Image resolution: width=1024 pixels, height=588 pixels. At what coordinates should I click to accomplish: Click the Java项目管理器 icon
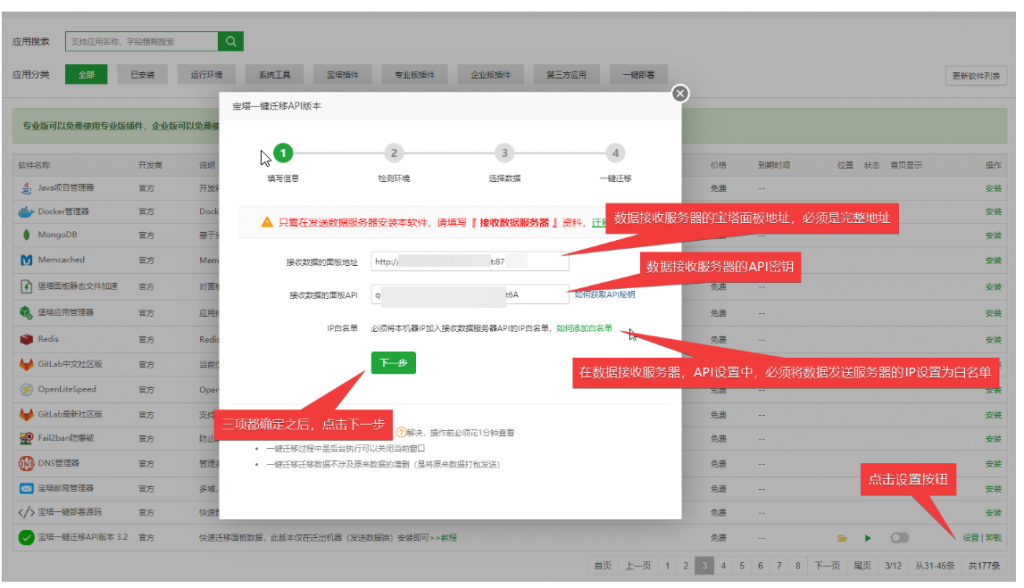tap(26, 188)
